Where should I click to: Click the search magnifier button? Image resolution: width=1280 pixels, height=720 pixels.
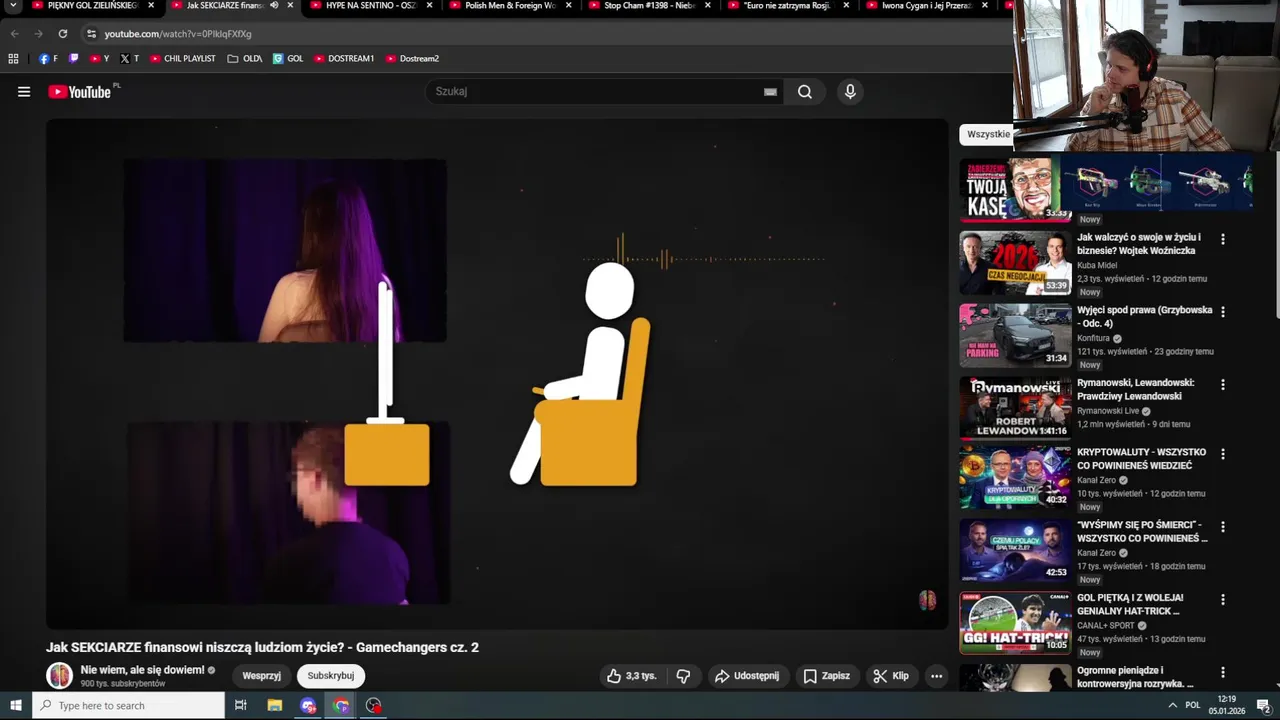(805, 92)
